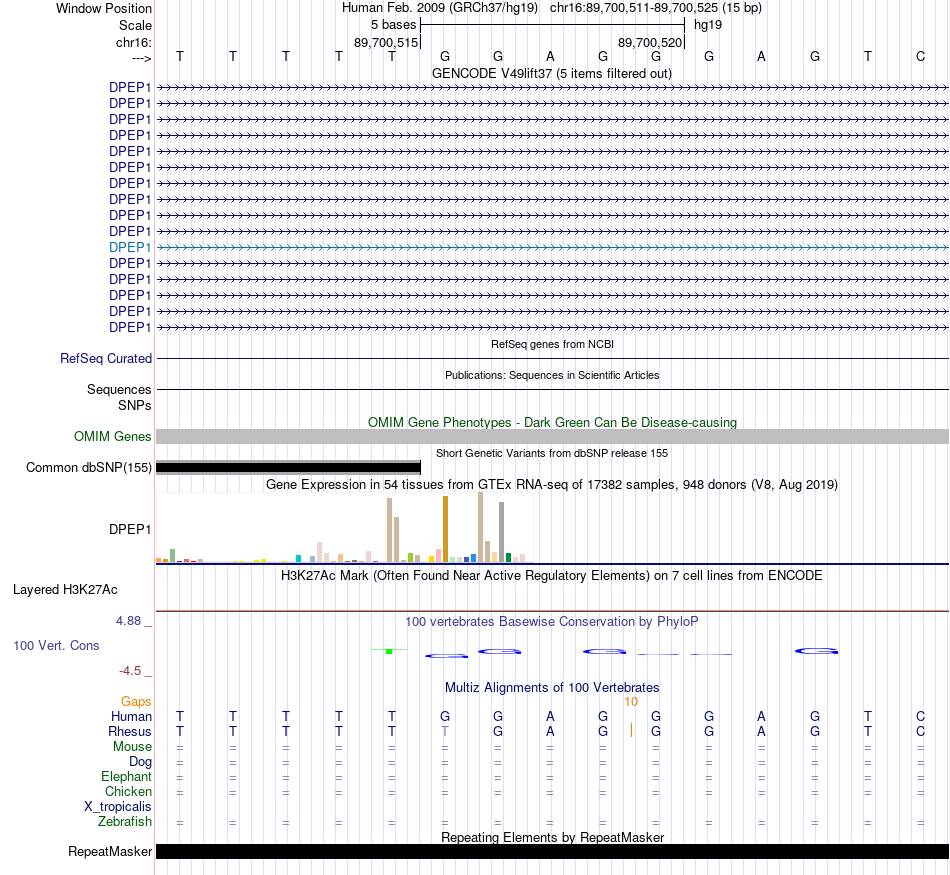This screenshot has height=875, width=950.
Task: Open OMIM Gene Phenotypes track title
Action: (x=552, y=422)
